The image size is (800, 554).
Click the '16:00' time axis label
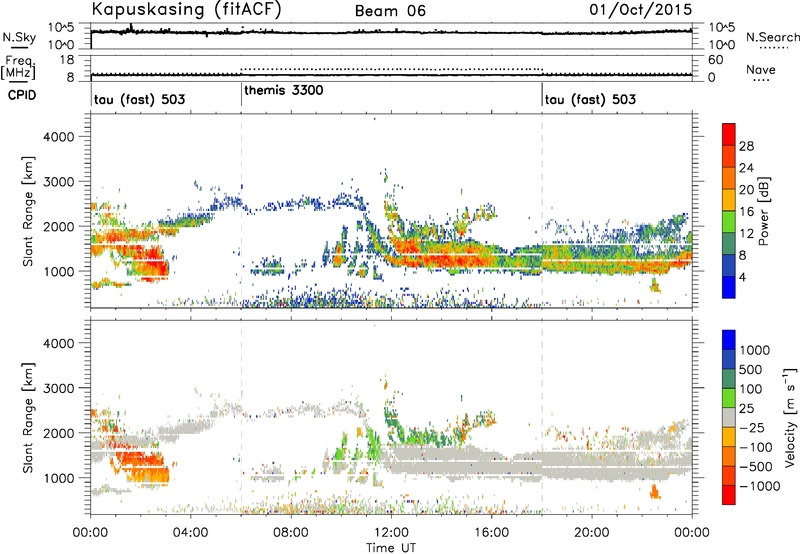[491, 533]
